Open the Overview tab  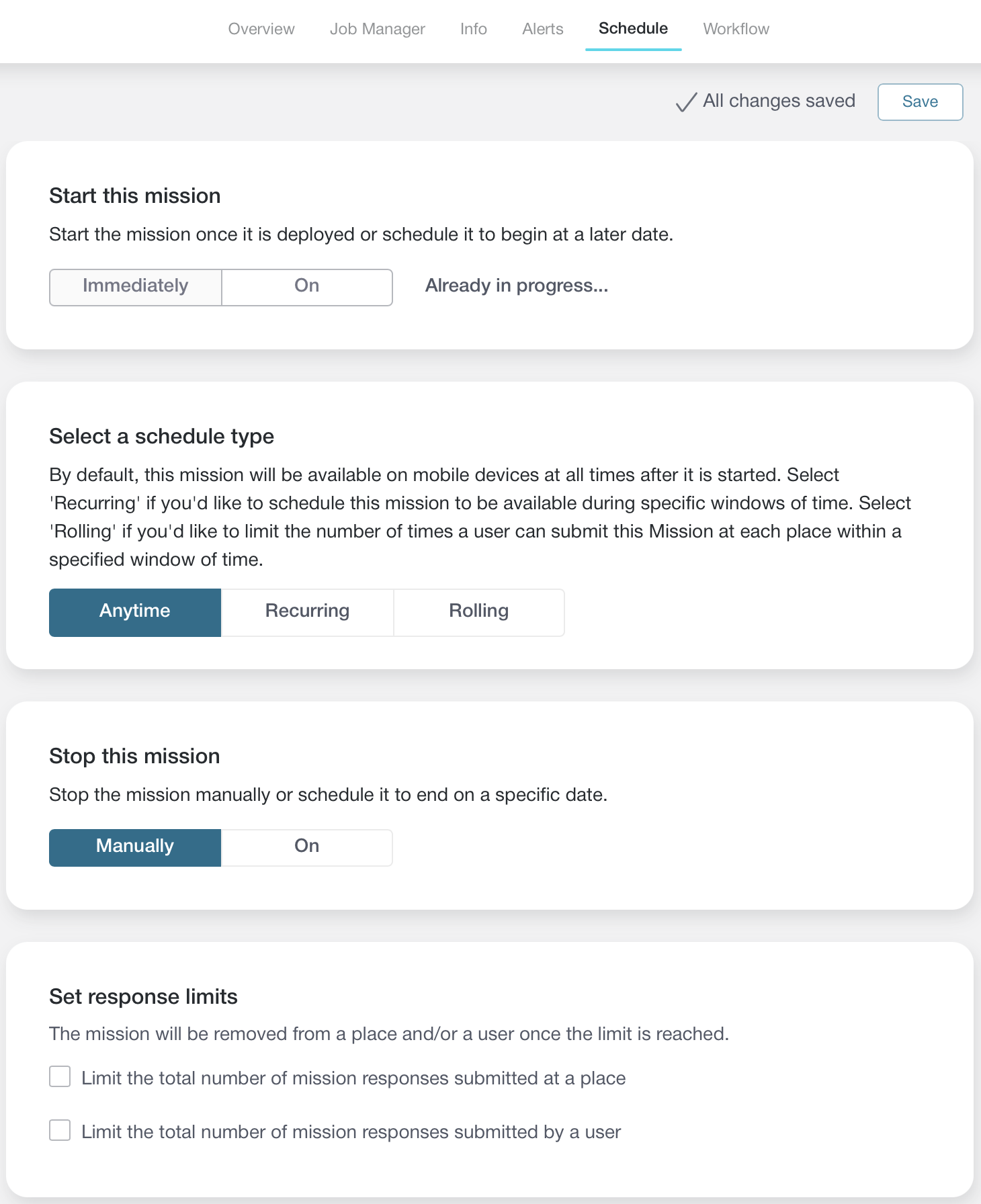pyautogui.click(x=261, y=29)
